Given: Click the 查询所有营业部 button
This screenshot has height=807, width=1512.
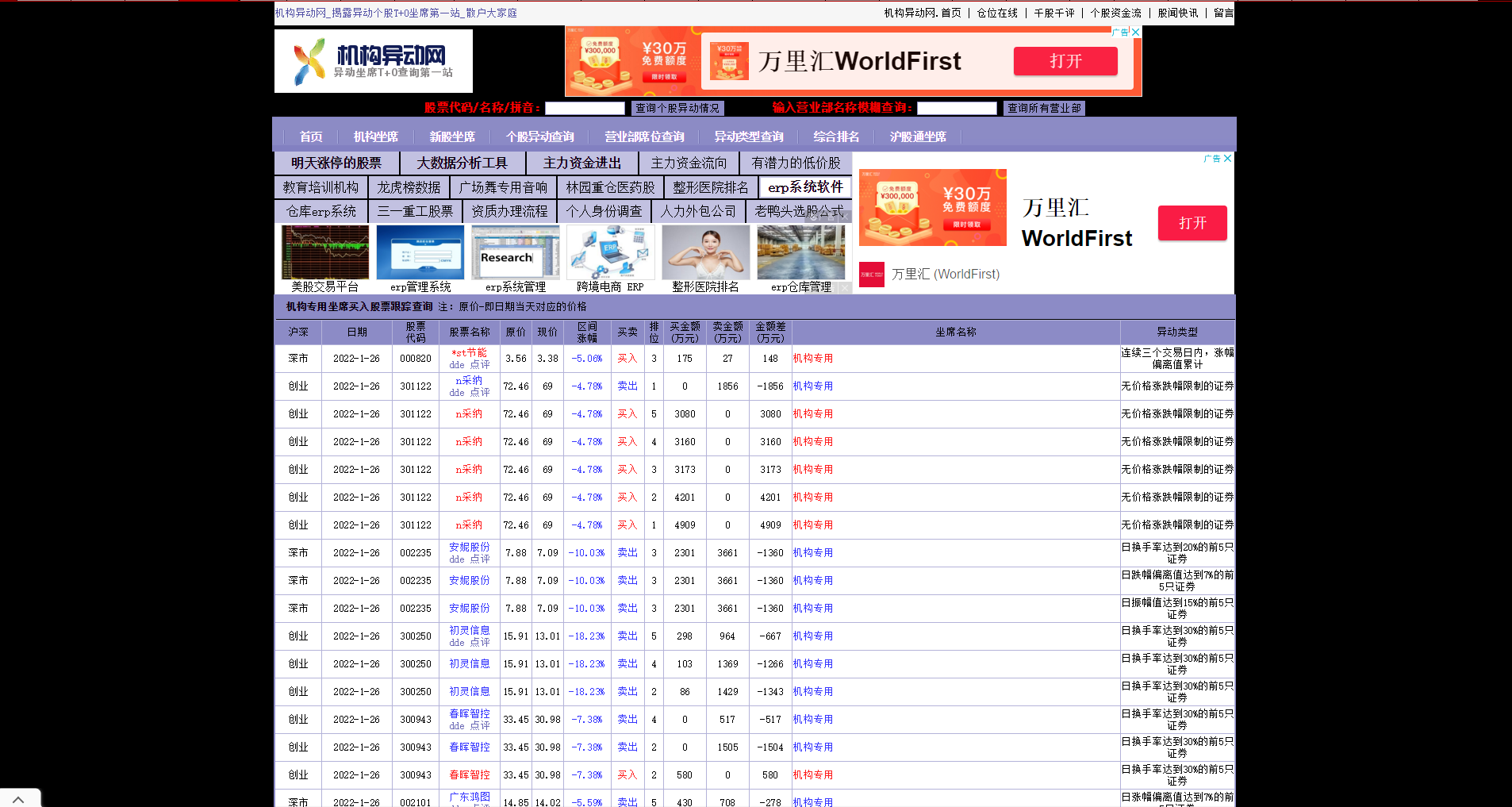Looking at the screenshot, I should tap(1044, 108).
